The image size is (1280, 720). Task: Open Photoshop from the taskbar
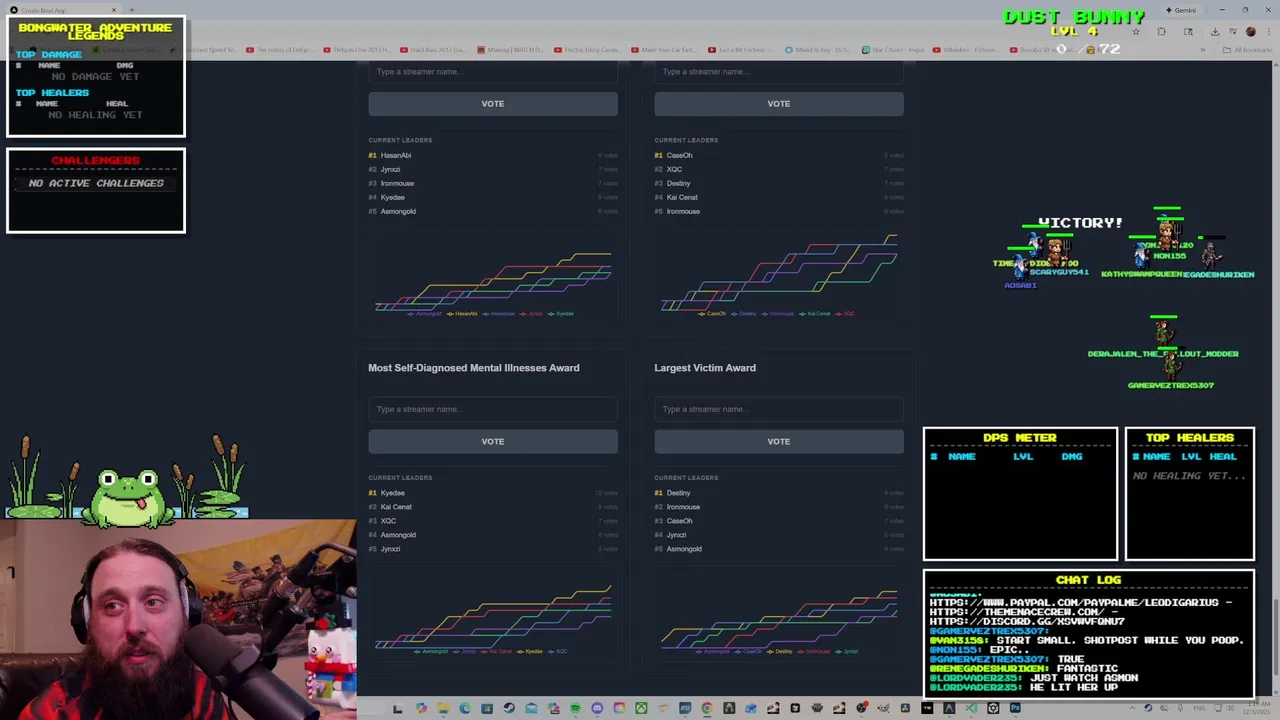point(1015,709)
